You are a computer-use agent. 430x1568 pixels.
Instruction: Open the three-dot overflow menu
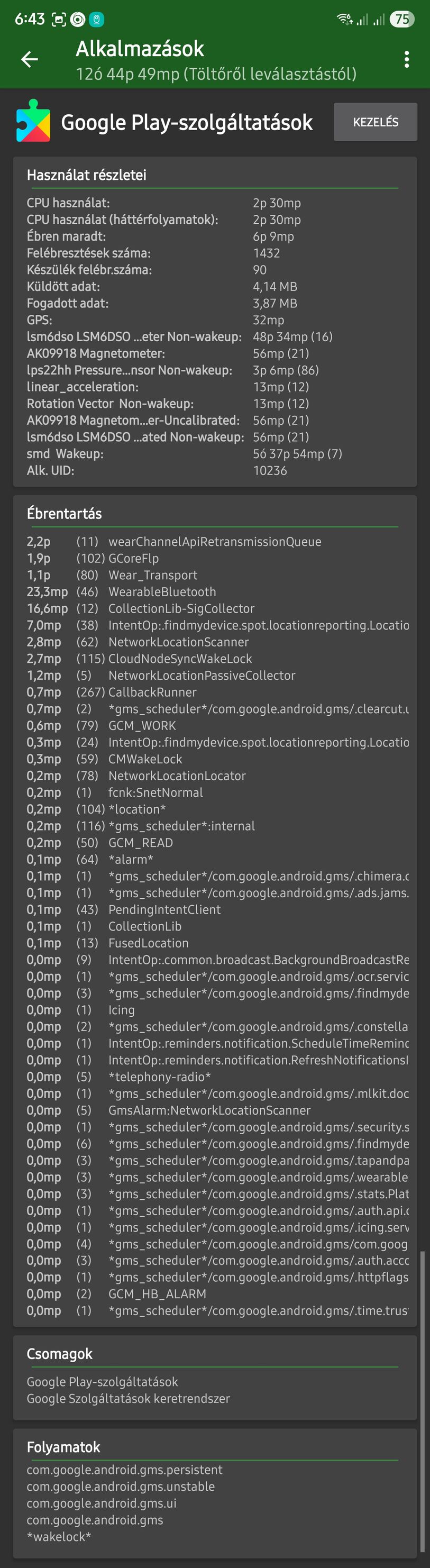point(406,59)
